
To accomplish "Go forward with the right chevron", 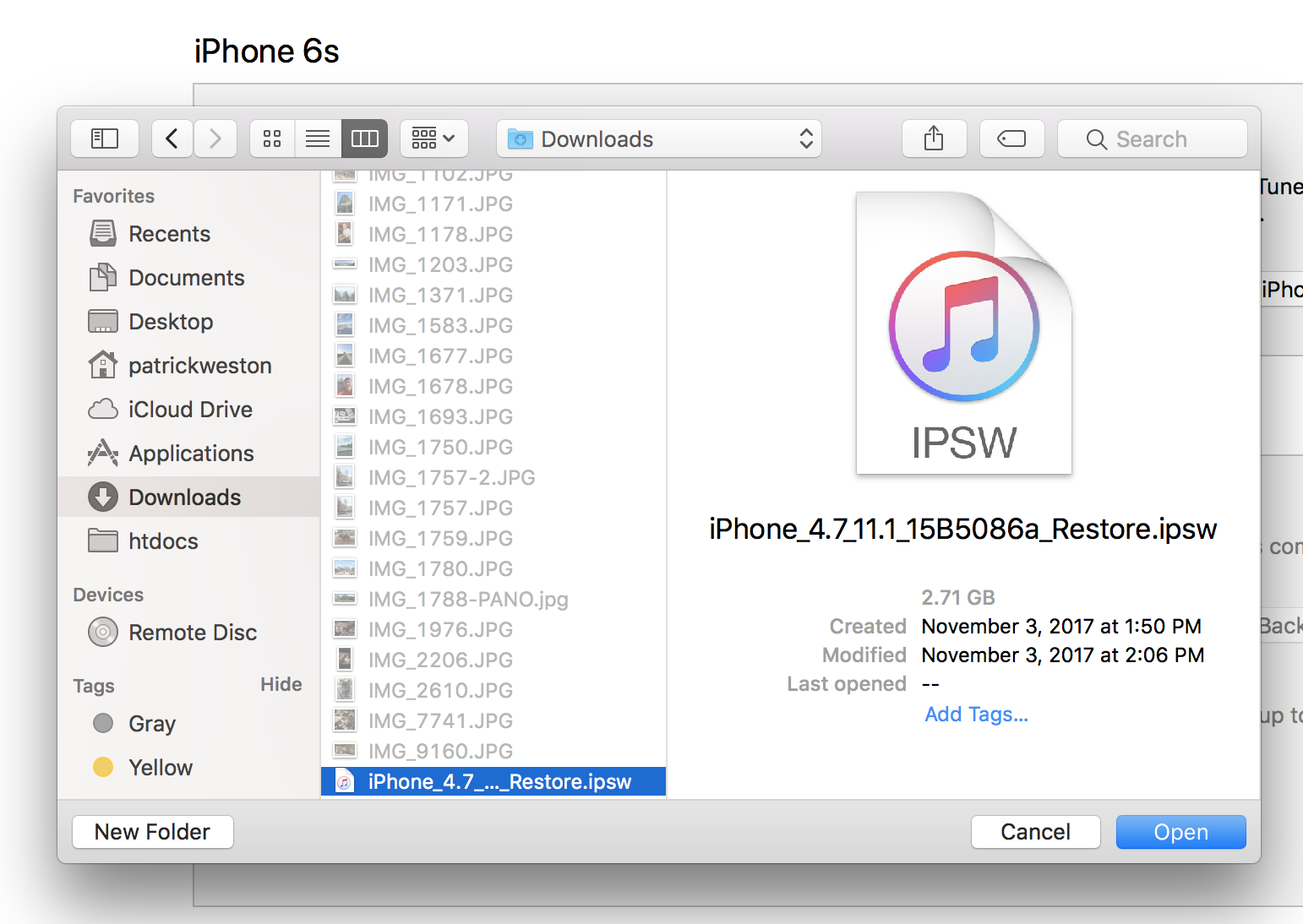I will click(x=215, y=139).
